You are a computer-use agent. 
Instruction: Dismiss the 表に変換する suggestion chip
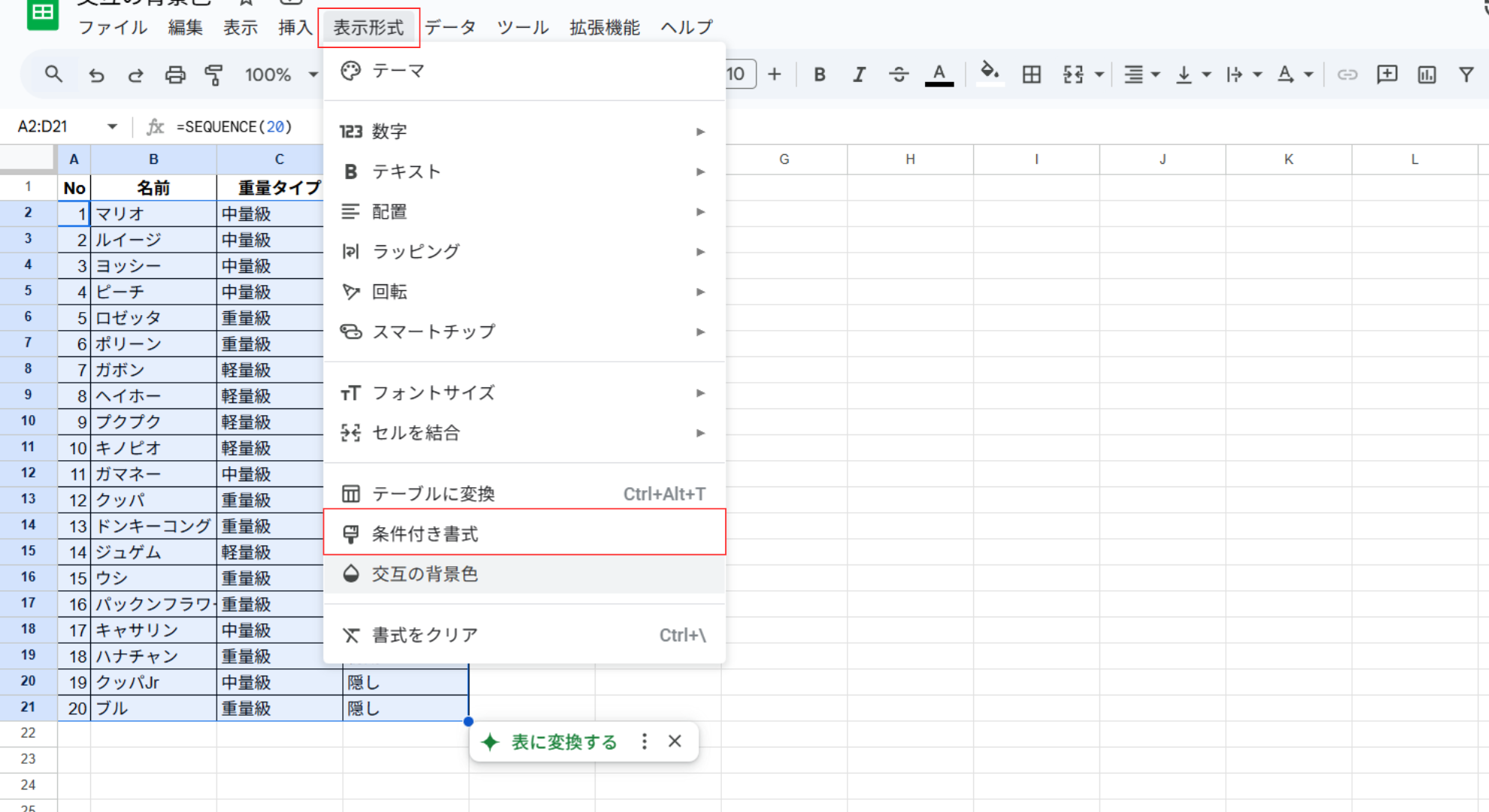(x=675, y=741)
